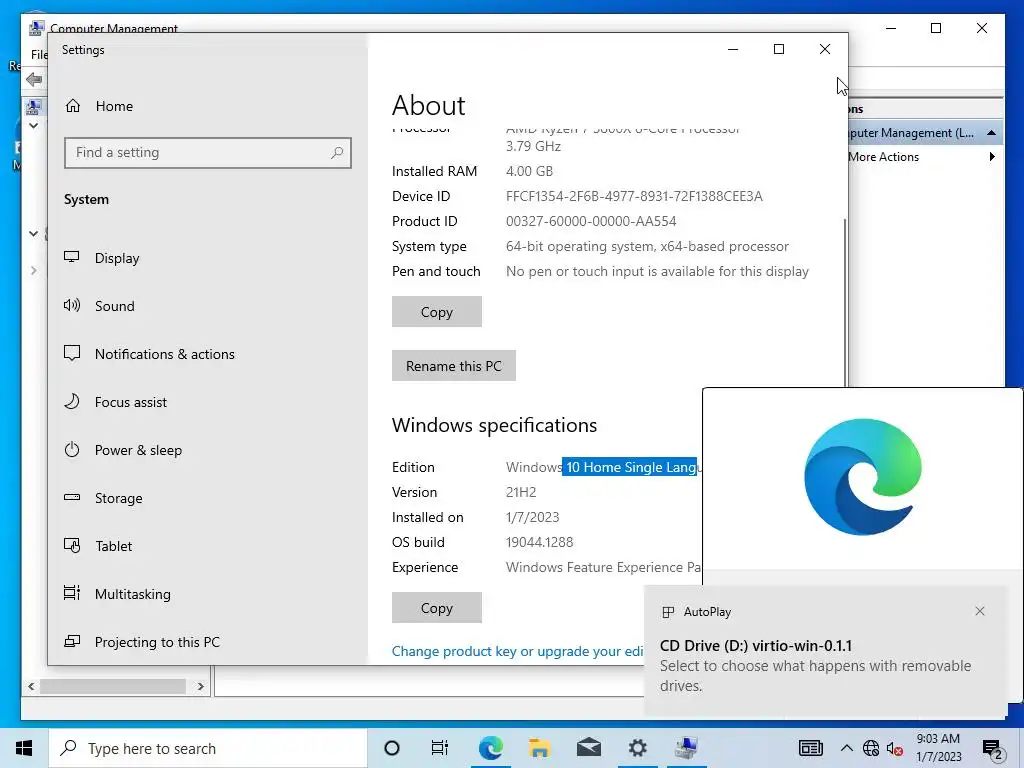This screenshot has width=1024, height=768.
Task: Open Sound settings
Action: 99,306
